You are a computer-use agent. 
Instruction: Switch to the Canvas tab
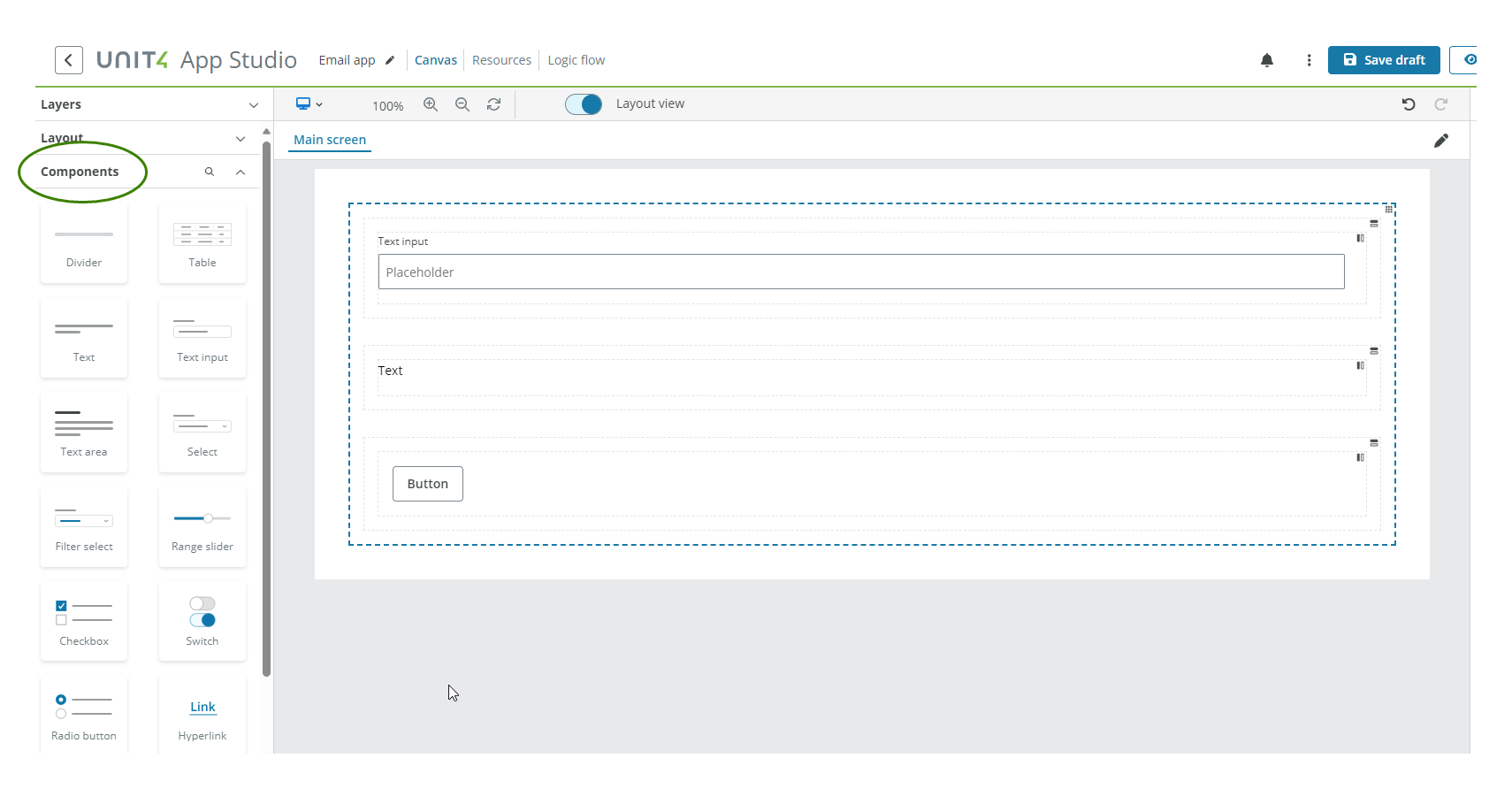[x=436, y=60]
